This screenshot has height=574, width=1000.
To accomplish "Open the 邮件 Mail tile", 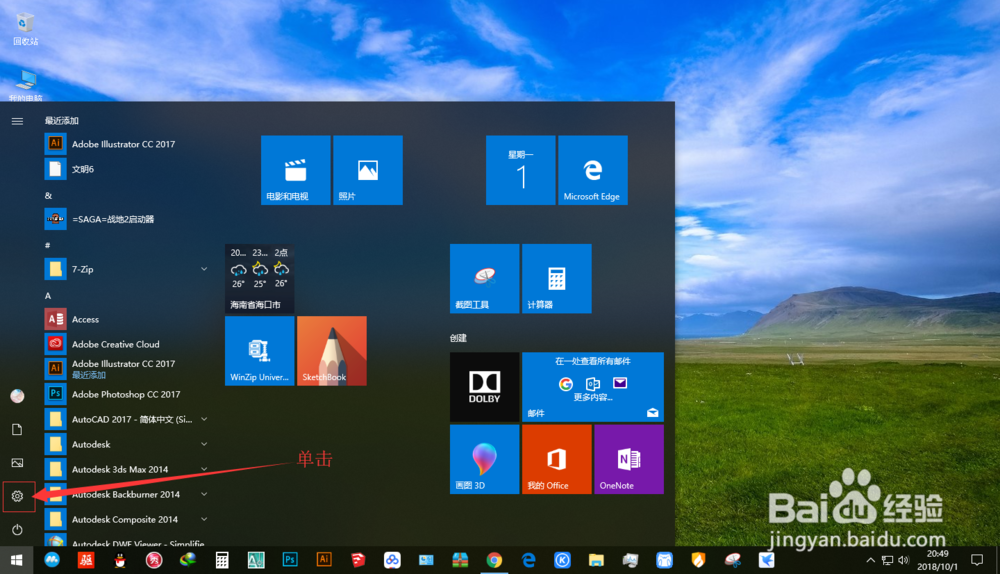I will [592, 386].
